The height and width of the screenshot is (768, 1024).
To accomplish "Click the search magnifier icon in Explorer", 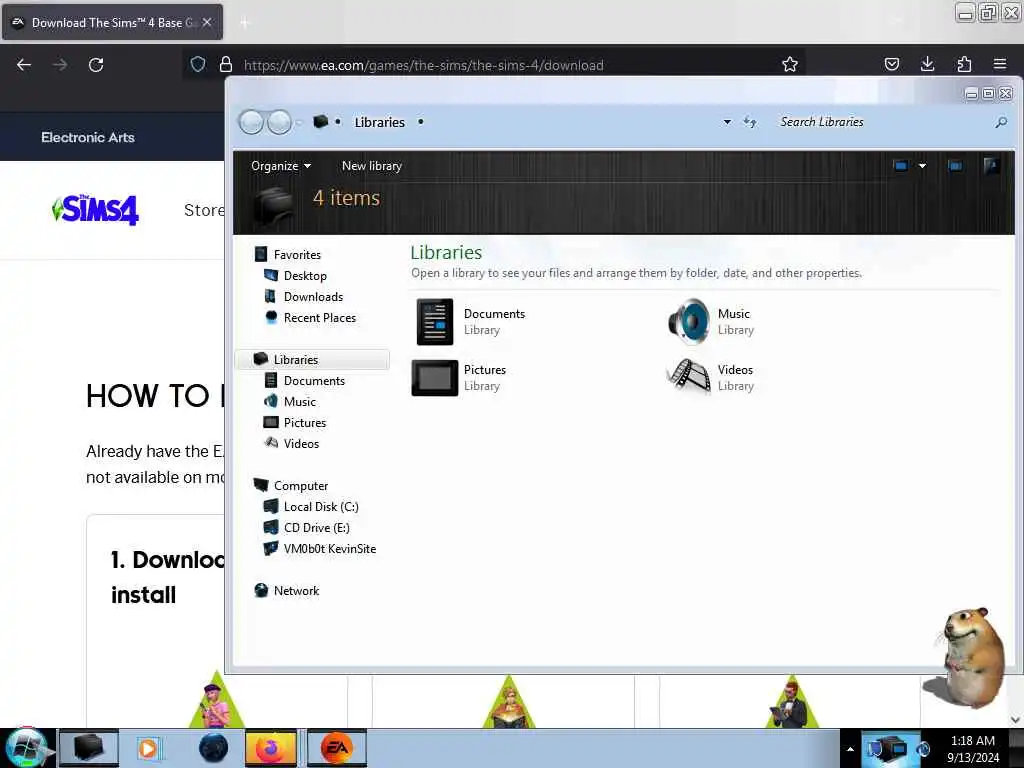I will [x=1001, y=122].
